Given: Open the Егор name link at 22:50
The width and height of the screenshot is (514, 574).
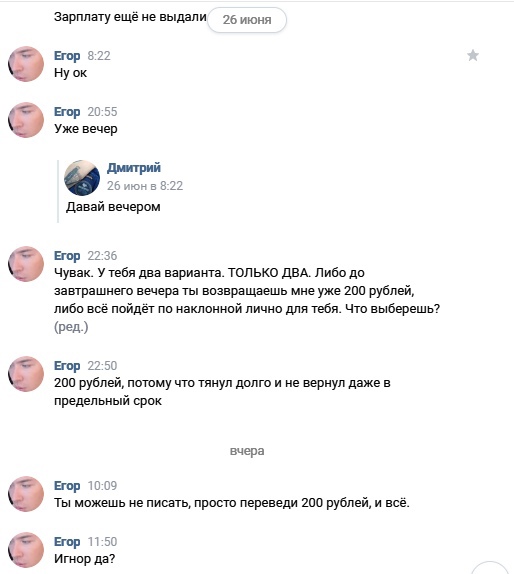Looking at the screenshot, I should pyautogui.click(x=67, y=366).
